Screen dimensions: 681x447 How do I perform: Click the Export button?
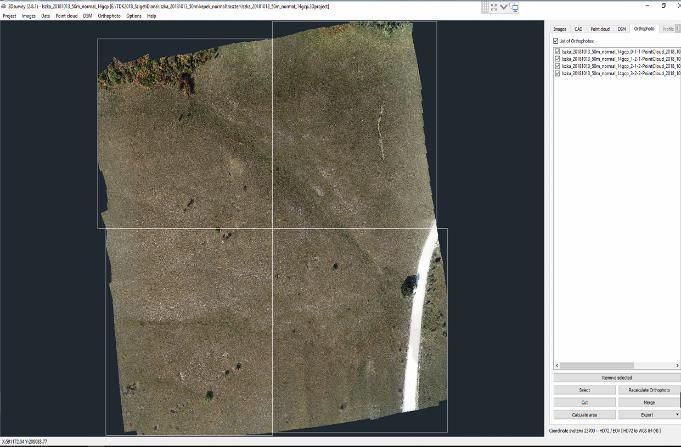(x=646, y=415)
